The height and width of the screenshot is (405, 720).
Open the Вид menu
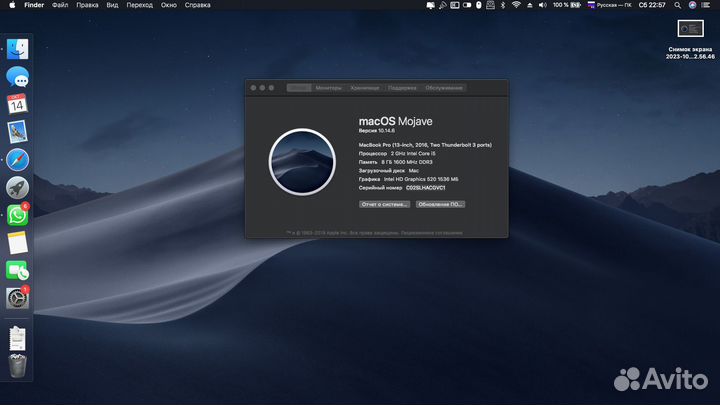click(112, 5)
